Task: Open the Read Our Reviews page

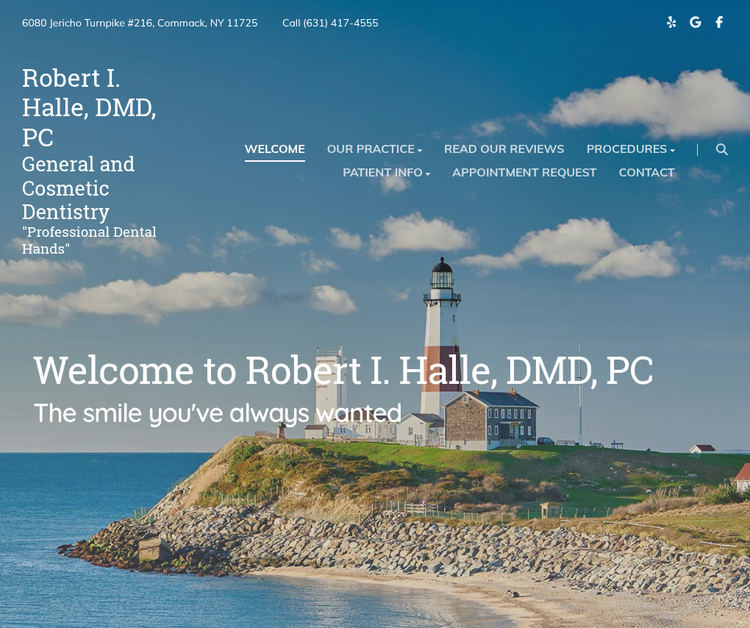Action: pyautogui.click(x=504, y=149)
